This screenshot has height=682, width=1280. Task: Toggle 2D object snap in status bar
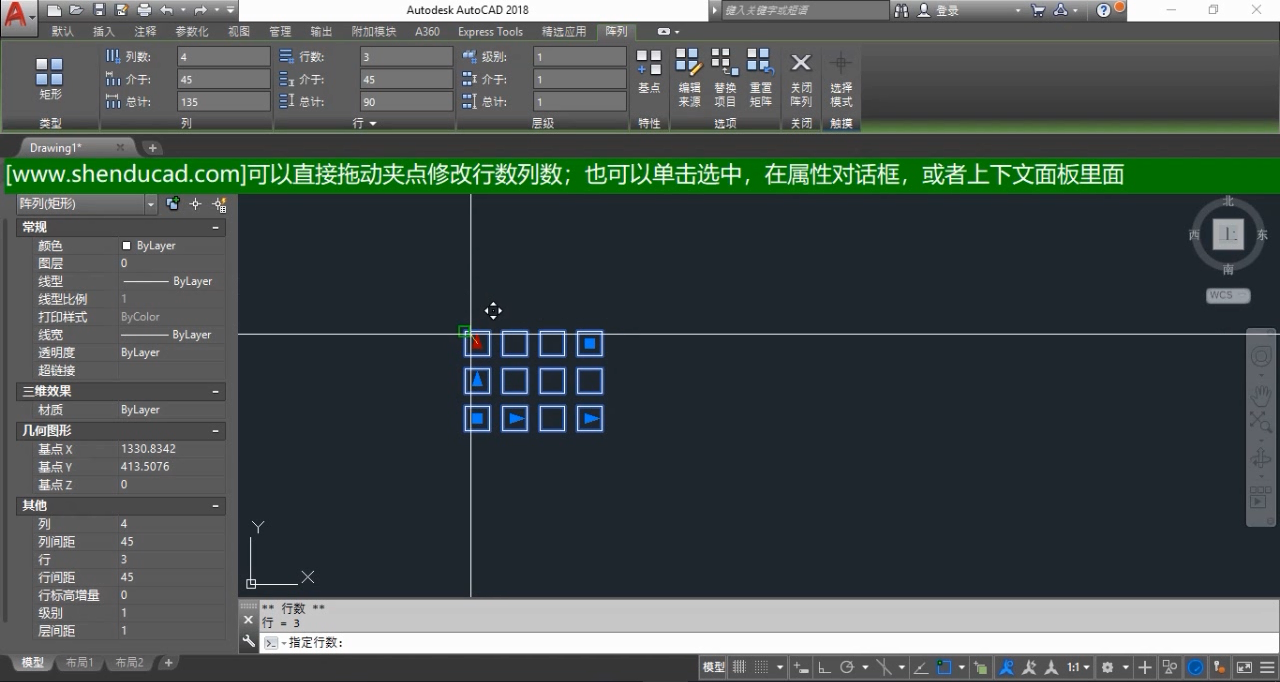coord(944,667)
